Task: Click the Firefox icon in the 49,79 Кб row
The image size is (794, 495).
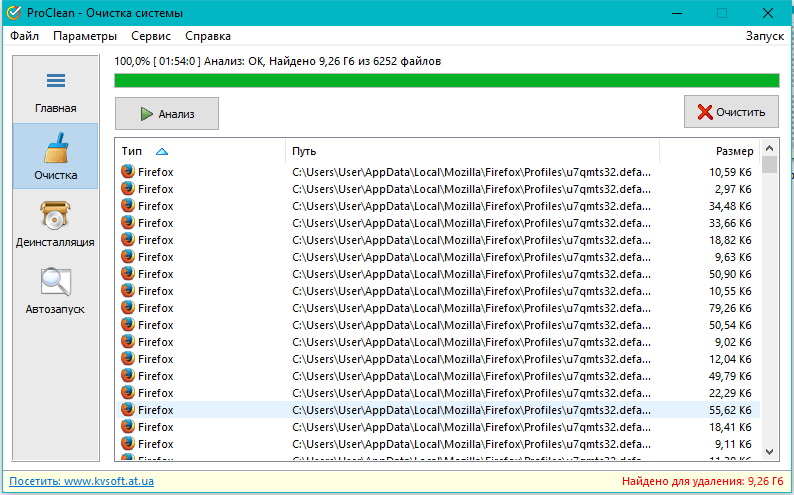Action: (x=128, y=376)
